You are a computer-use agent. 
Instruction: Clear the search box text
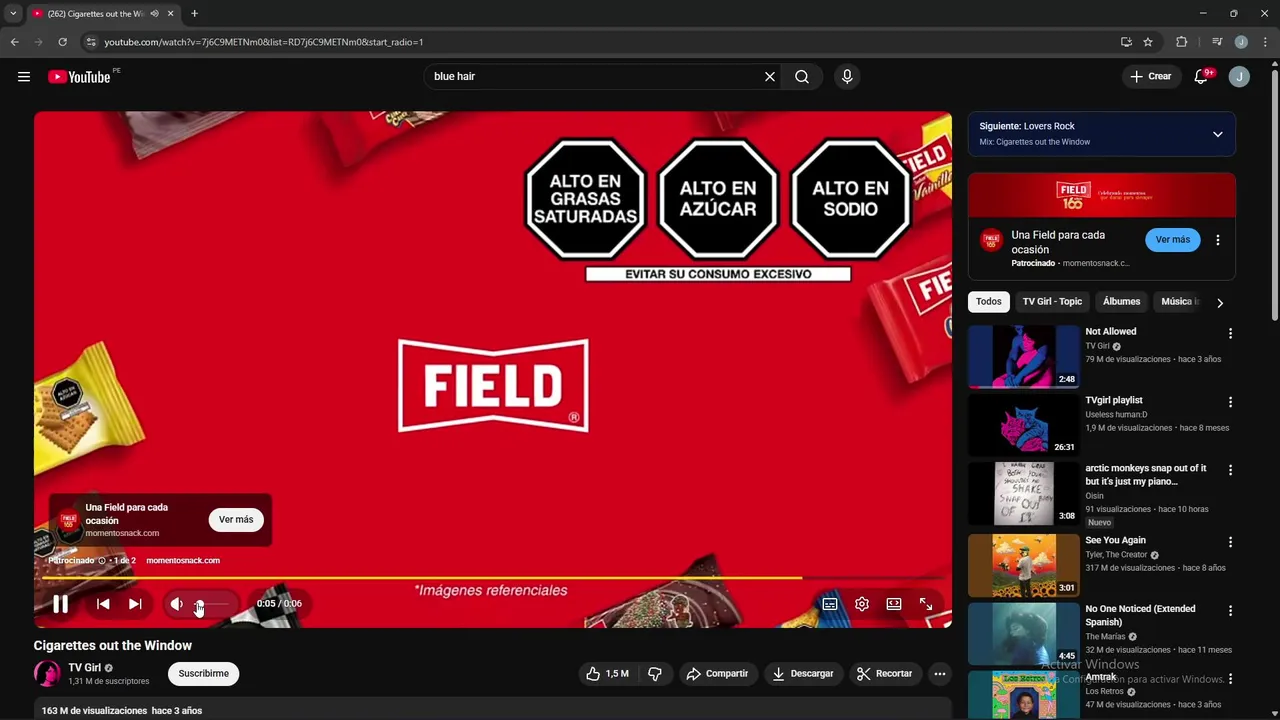(x=770, y=77)
